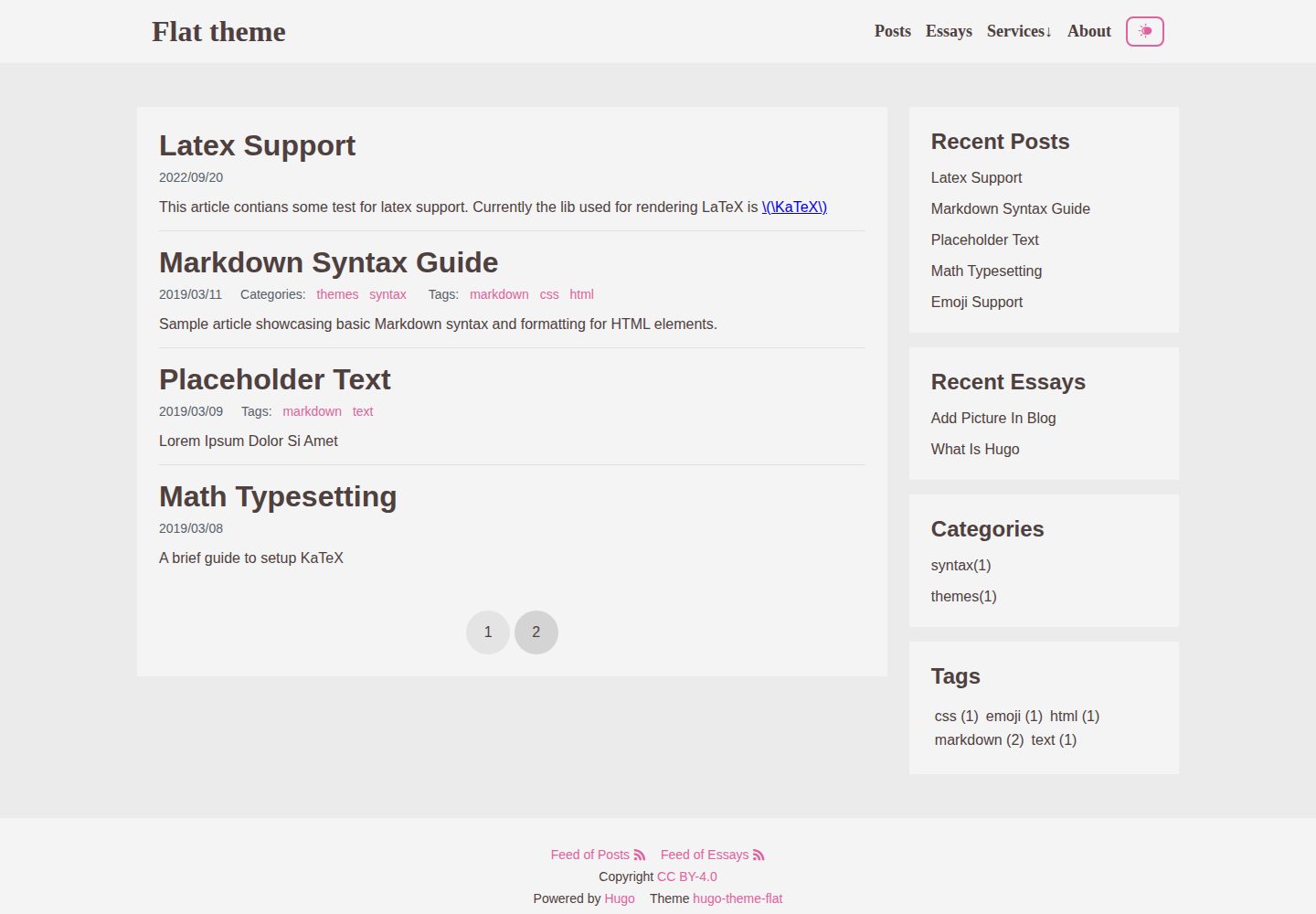
Task: Click the css tag under Markdown Syntax Guide
Action: [x=549, y=294]
